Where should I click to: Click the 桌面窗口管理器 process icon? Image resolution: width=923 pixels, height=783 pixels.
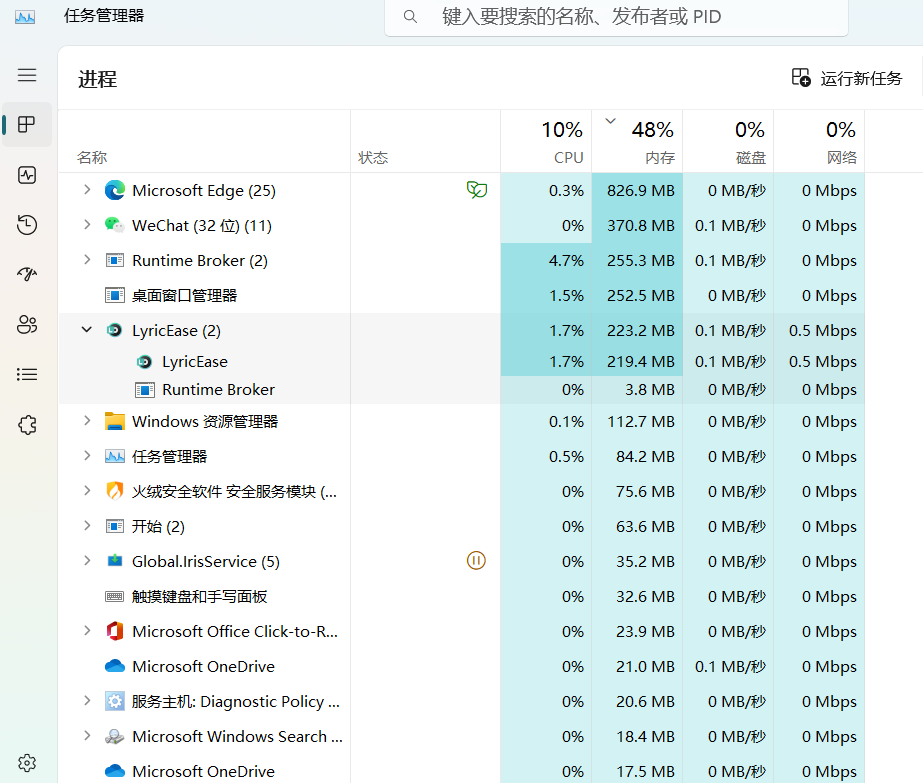click(115, 295)
